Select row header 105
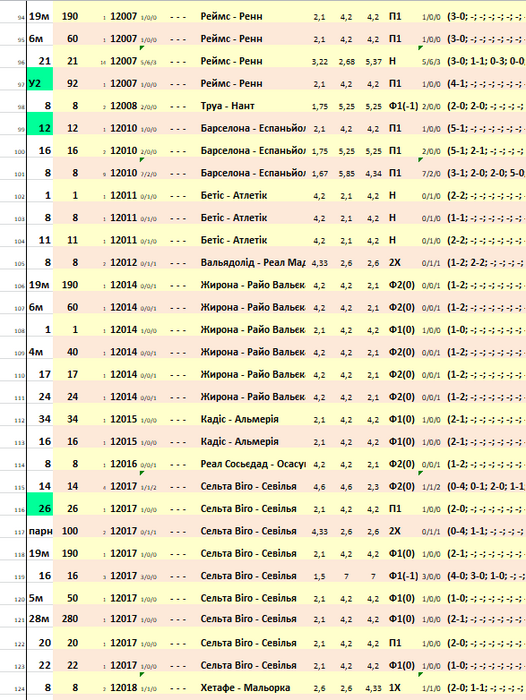Screen dimensions: 526x700 [x=20, y=264]
